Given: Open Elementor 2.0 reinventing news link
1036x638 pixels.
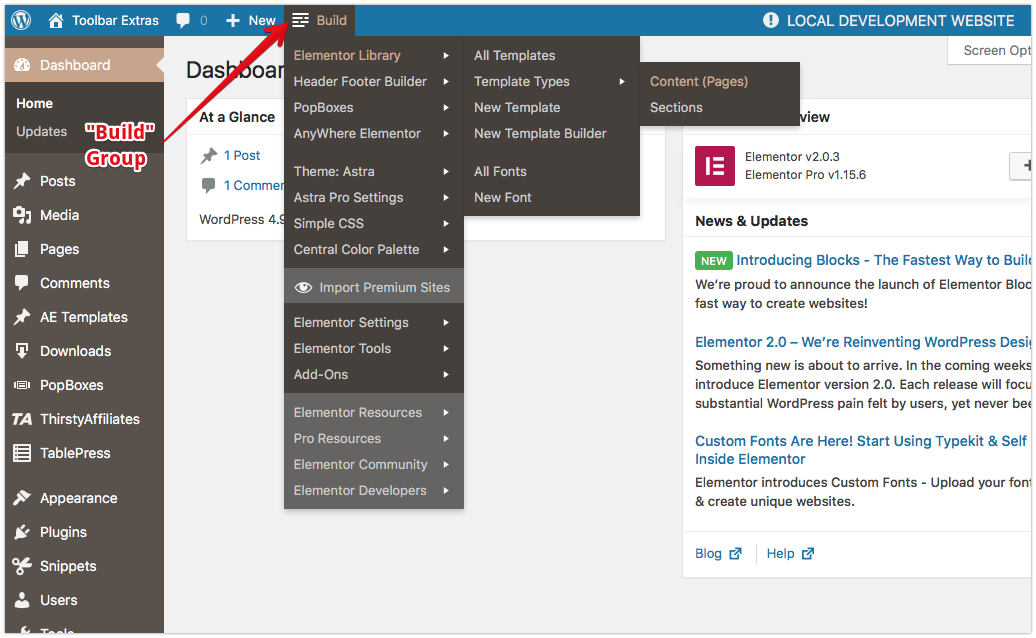Looking at the screenshot, I should pos(862,342).
